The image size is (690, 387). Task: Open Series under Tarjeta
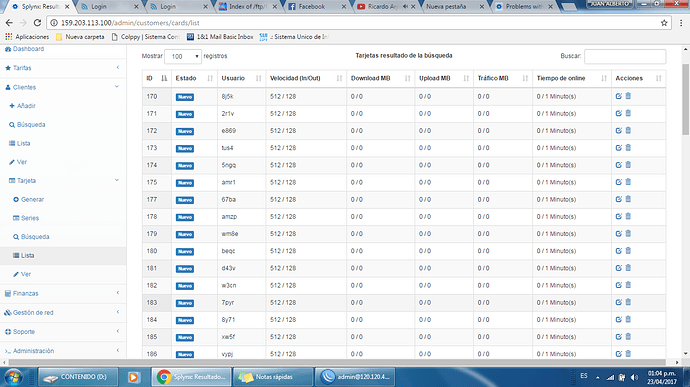[26, 218]
